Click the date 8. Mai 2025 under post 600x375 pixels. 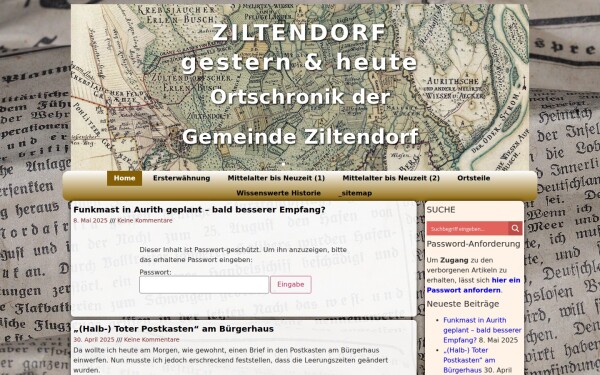(x=90, y=221)
